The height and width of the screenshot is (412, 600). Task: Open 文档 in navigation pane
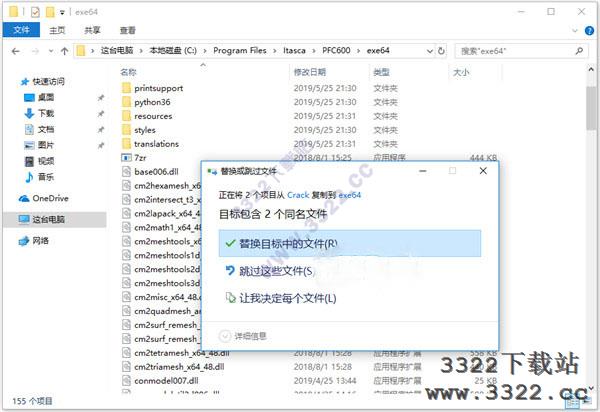click(46, 130)
